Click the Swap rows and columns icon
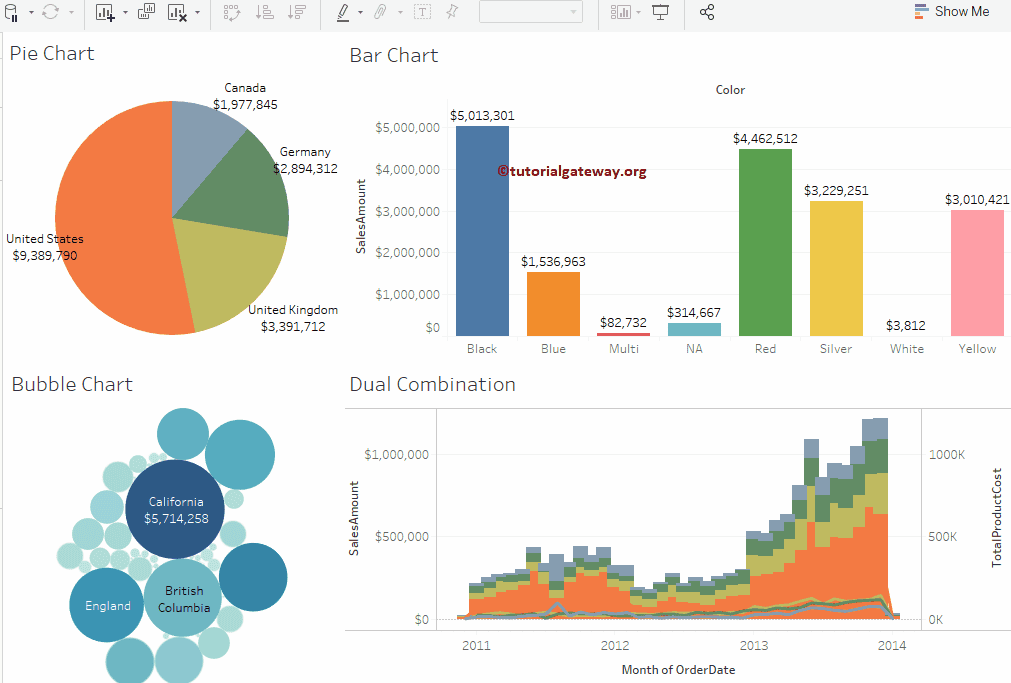The width and height of the screenshot is (1011, 683). coord(231,12)
